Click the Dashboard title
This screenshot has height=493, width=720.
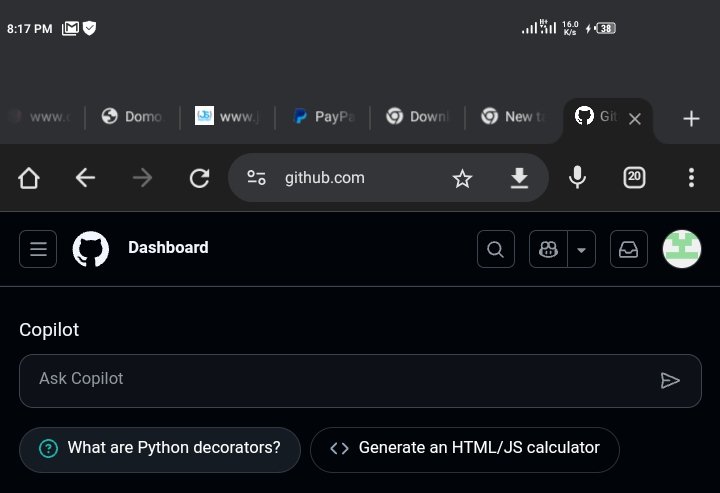(168, 247)
